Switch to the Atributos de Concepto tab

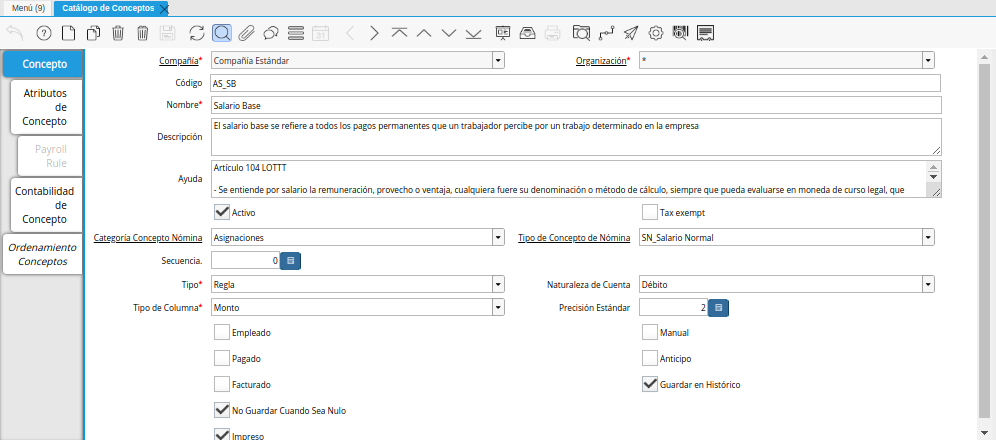click(x=45, y=107)
